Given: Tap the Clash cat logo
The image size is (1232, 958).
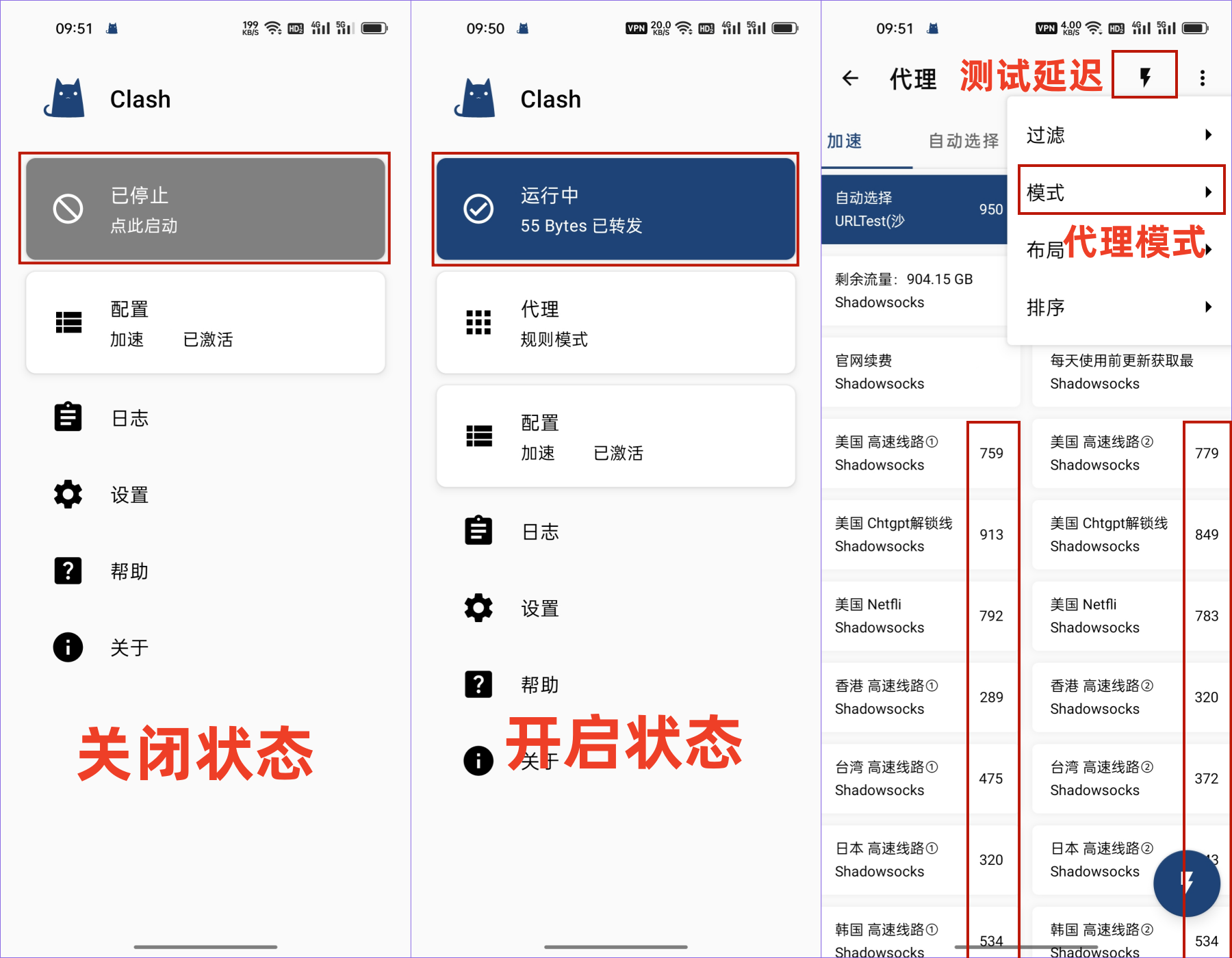Looking at the screenshot, I should click(66, 98).
